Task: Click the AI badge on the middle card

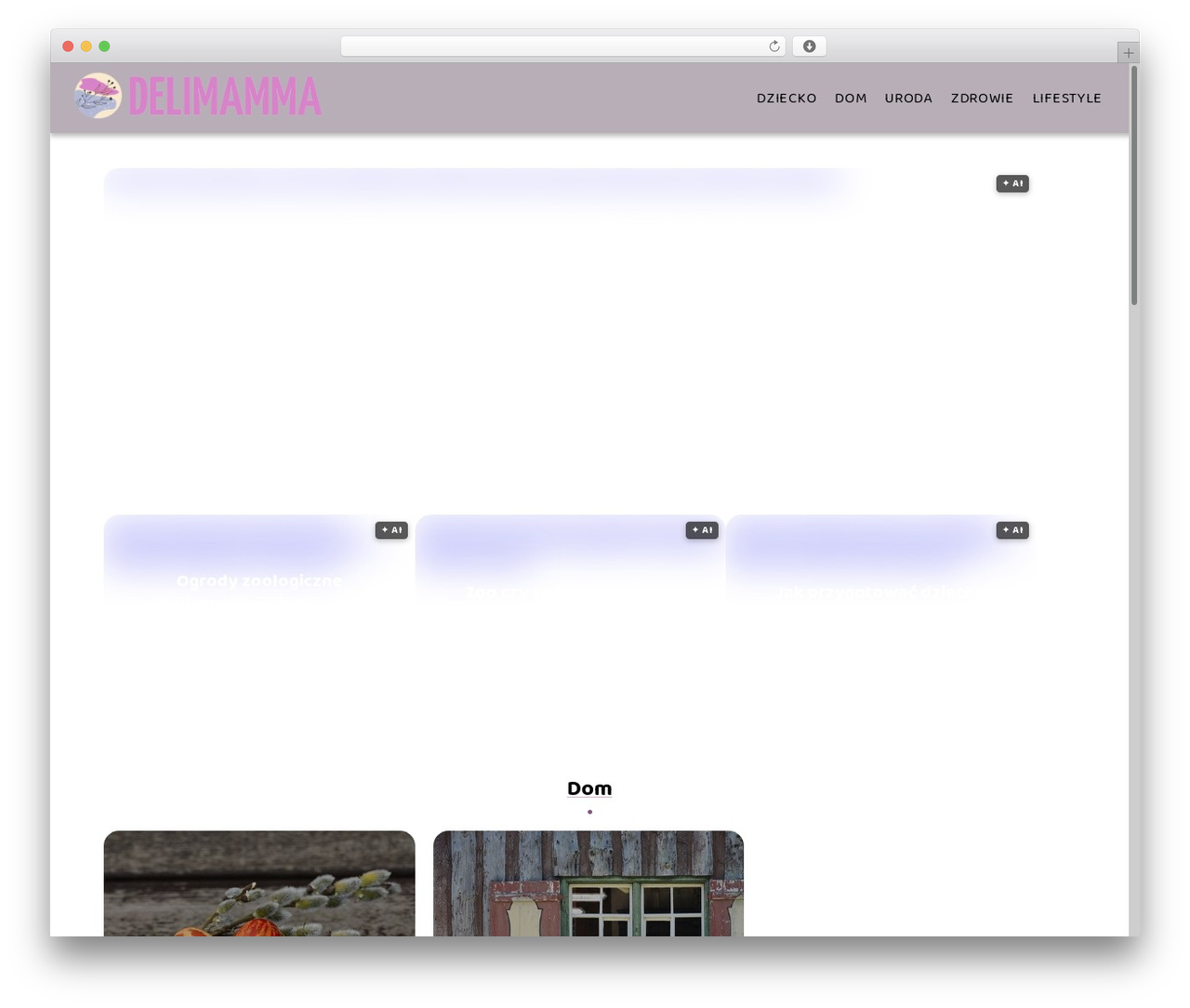Action: 702,530
